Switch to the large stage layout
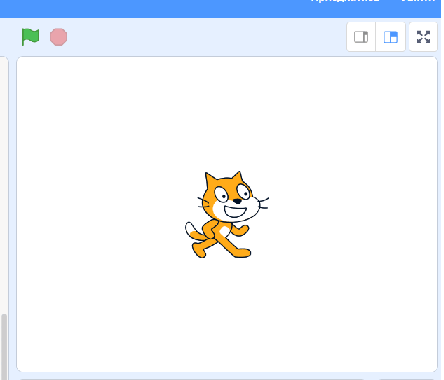The width and height of the screenshot is (444, 380). click(391, 37)
